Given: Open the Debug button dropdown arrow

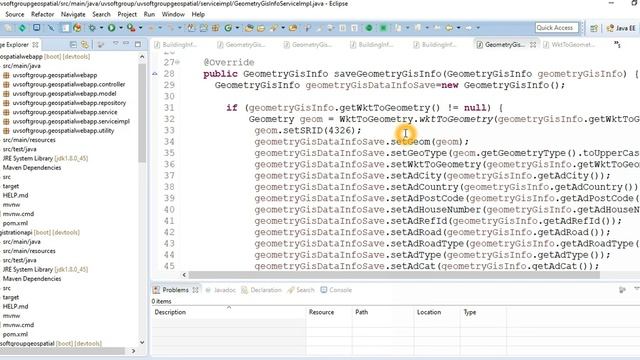Looking at the screenshot, I should coord(101,28).
